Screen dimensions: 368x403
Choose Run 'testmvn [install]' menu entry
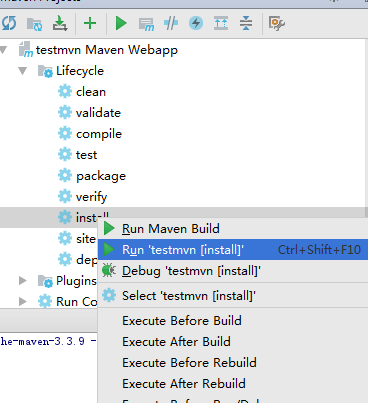[x=233, y=249]
